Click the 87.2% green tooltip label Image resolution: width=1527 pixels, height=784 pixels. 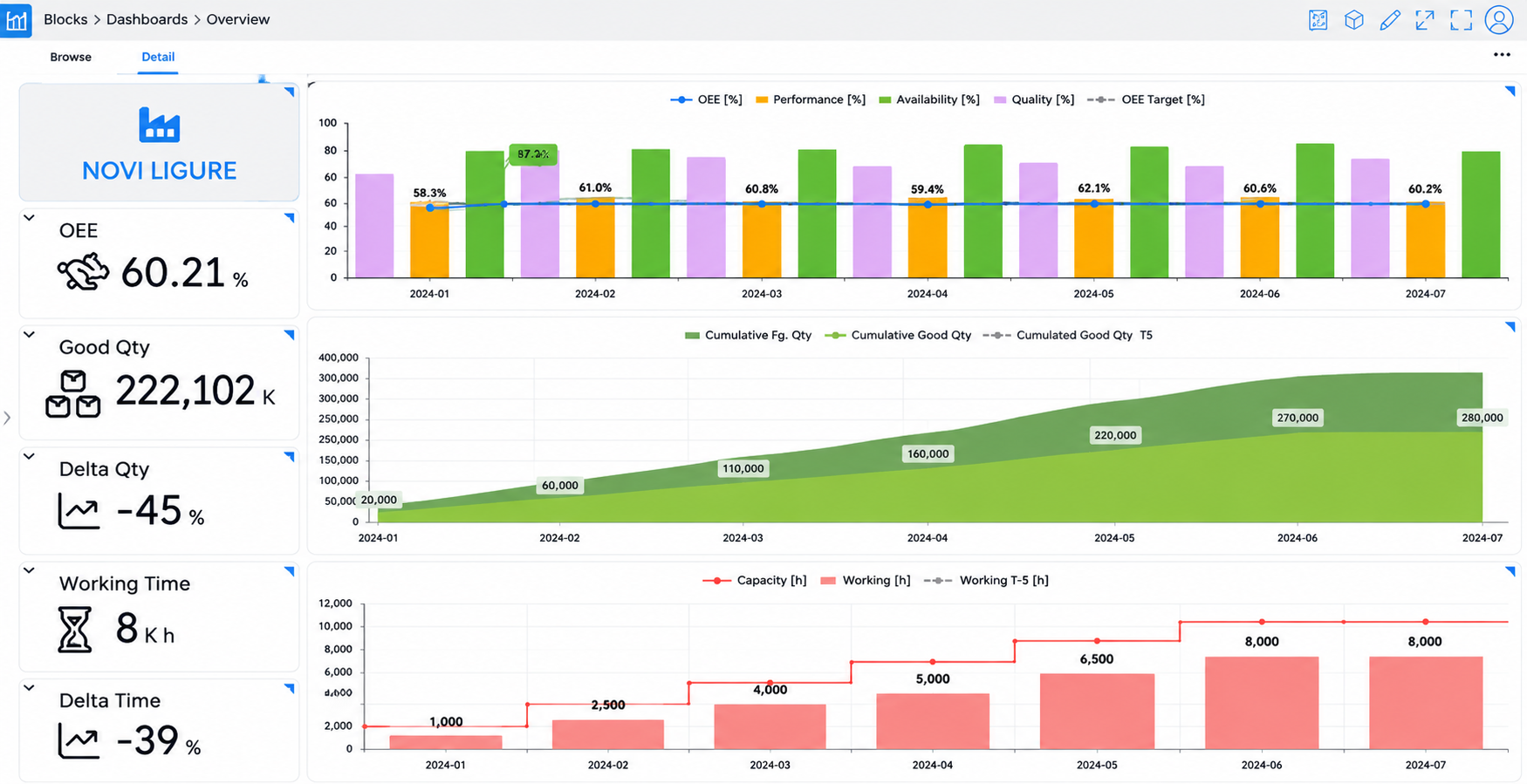point(533,154)
